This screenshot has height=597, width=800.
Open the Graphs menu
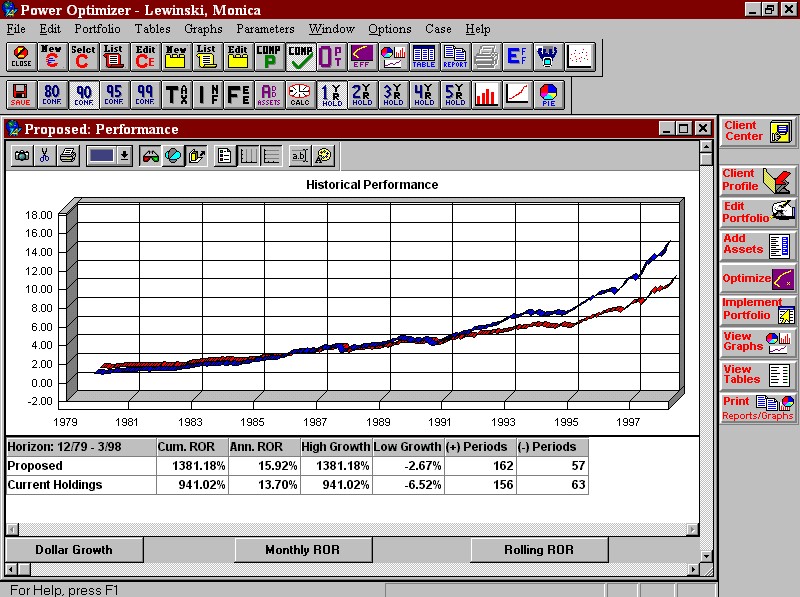[x=203, y=29]
